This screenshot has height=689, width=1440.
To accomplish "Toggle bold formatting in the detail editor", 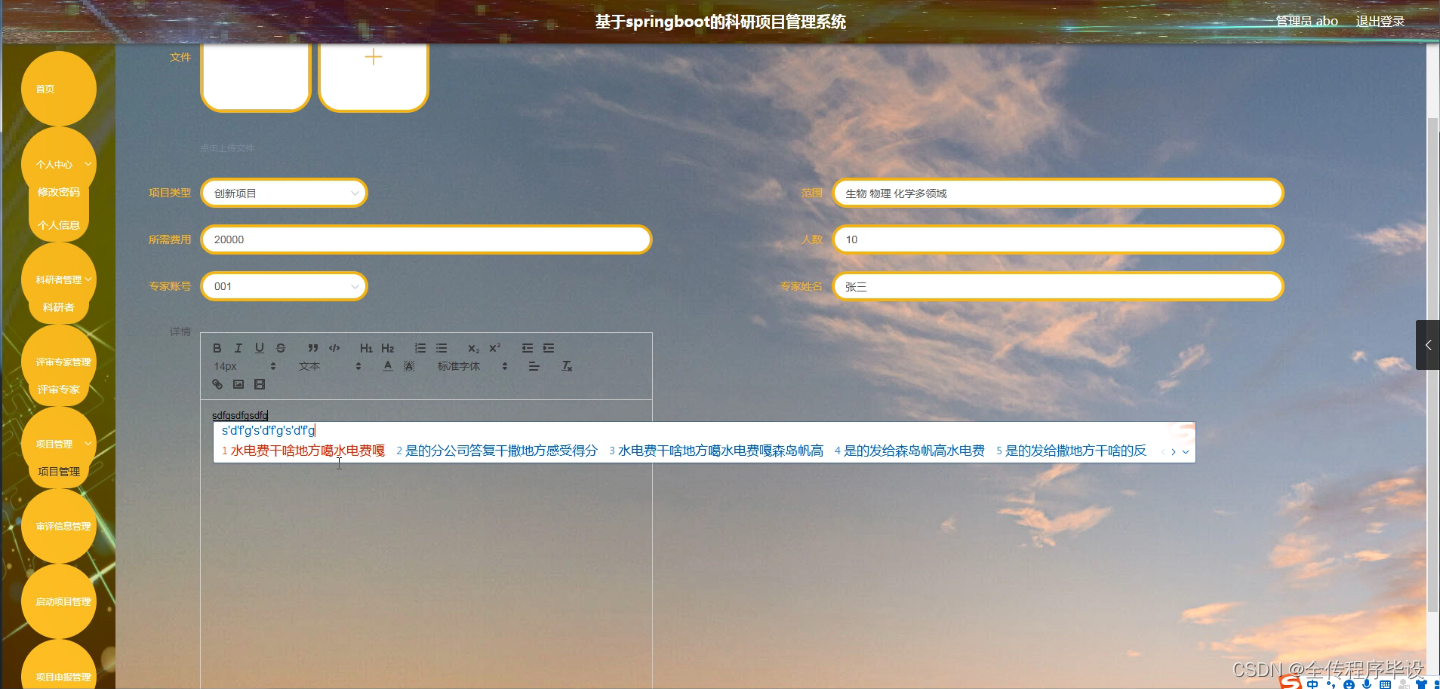I will pos(217,348).
